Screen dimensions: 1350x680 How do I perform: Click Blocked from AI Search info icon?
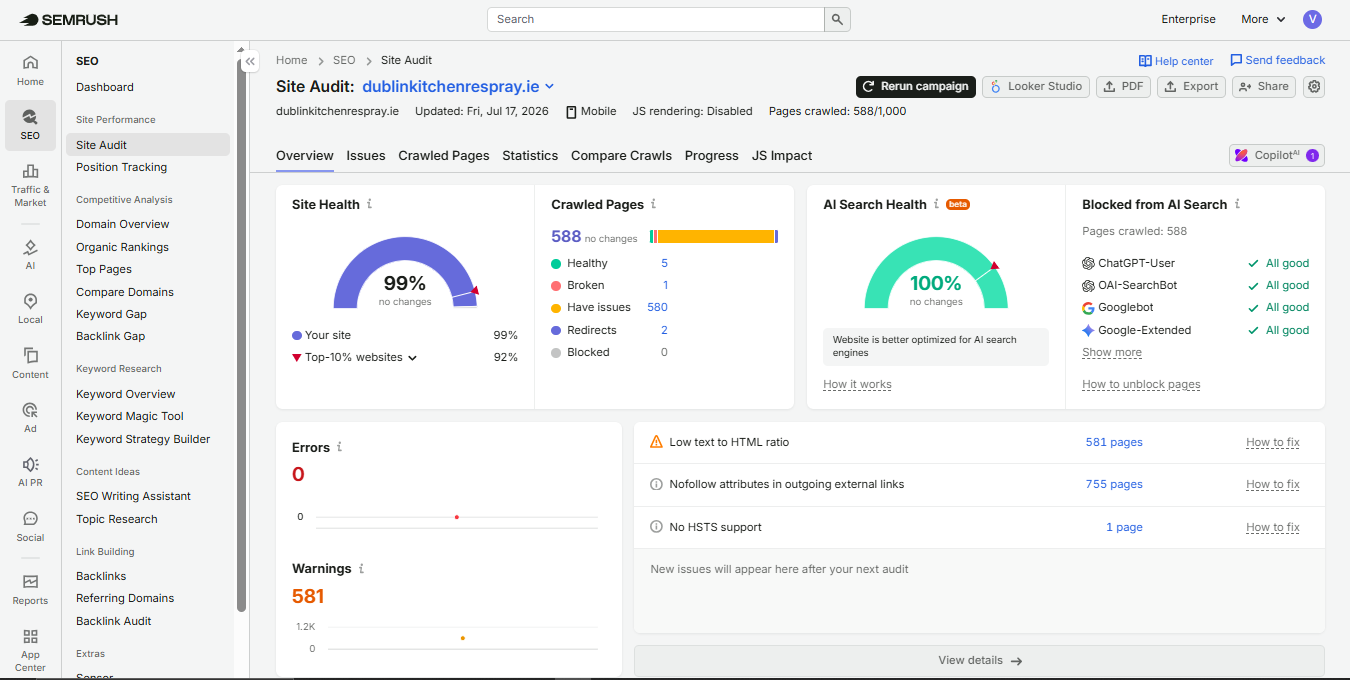pyautogui.click(x=1237, y=204)
